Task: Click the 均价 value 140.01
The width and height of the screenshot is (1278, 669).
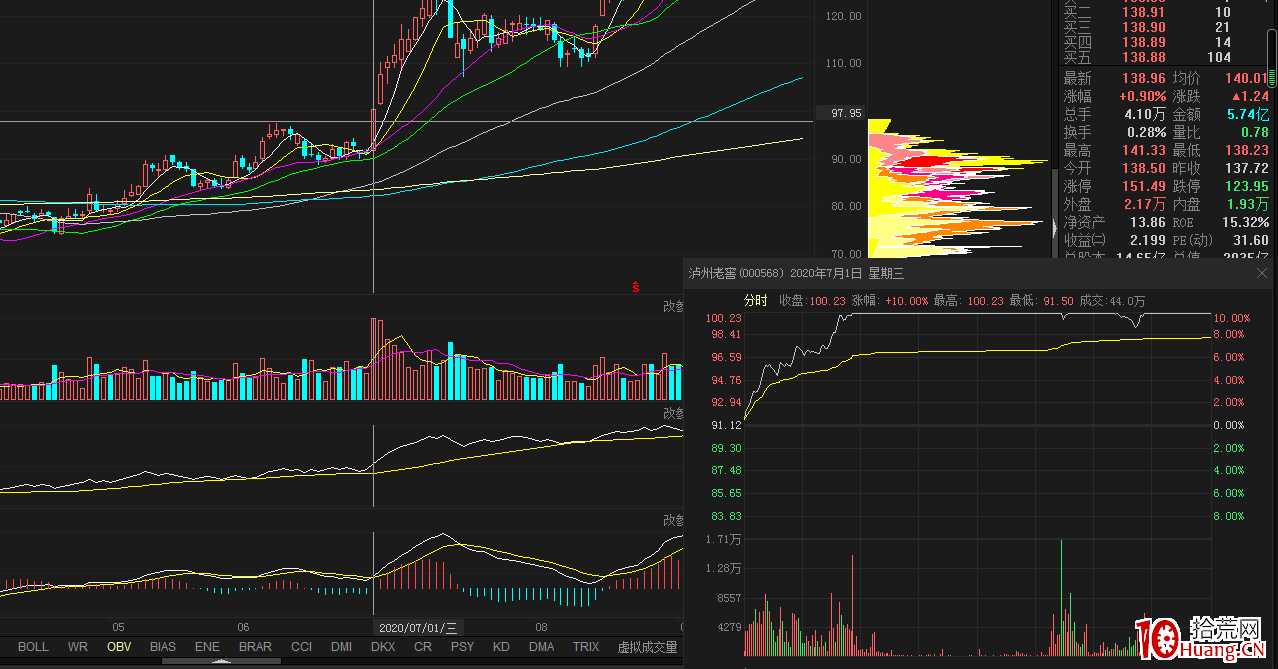Action: [1247, 78]
